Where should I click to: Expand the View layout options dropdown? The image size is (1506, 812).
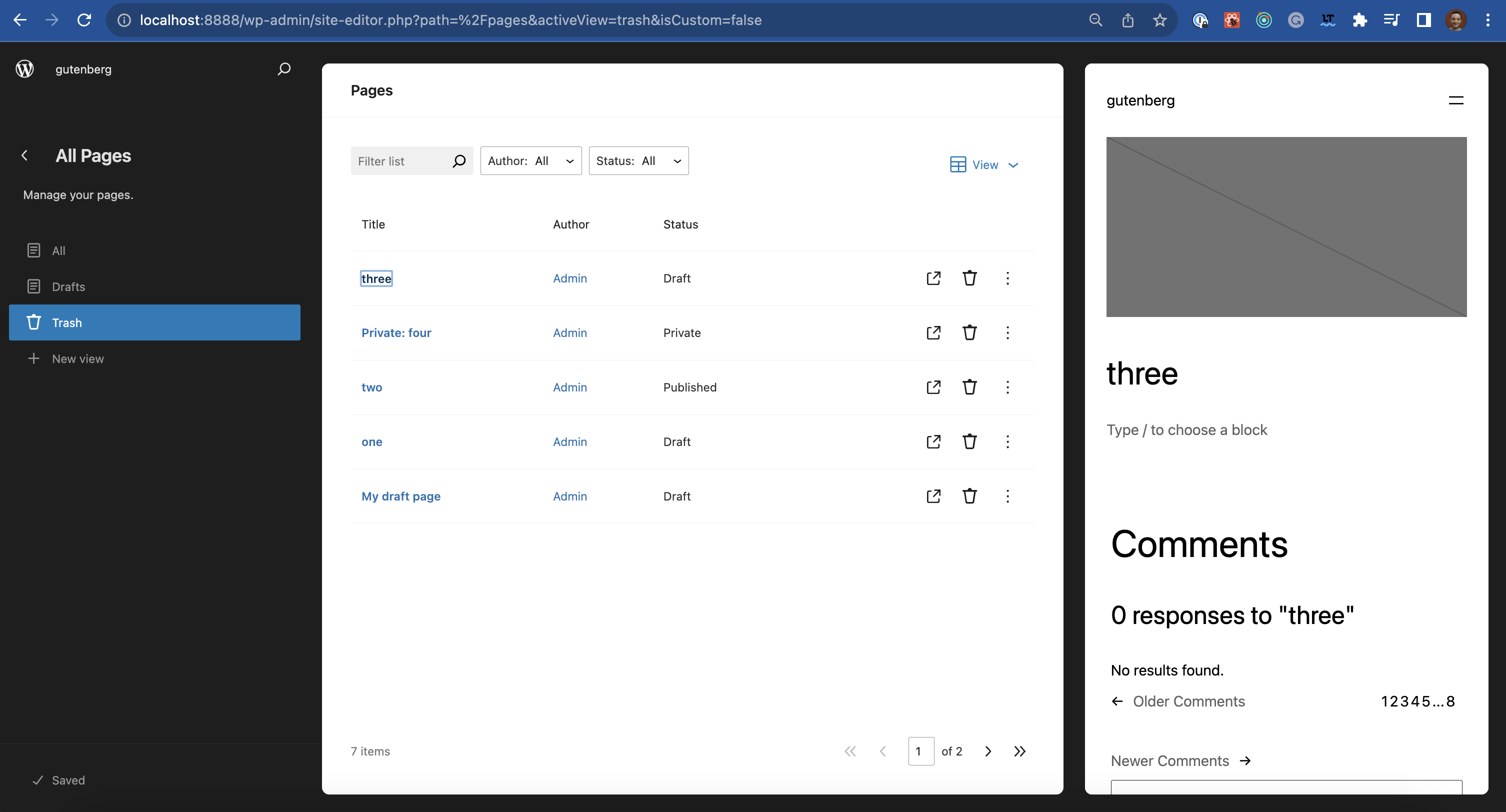984,164
